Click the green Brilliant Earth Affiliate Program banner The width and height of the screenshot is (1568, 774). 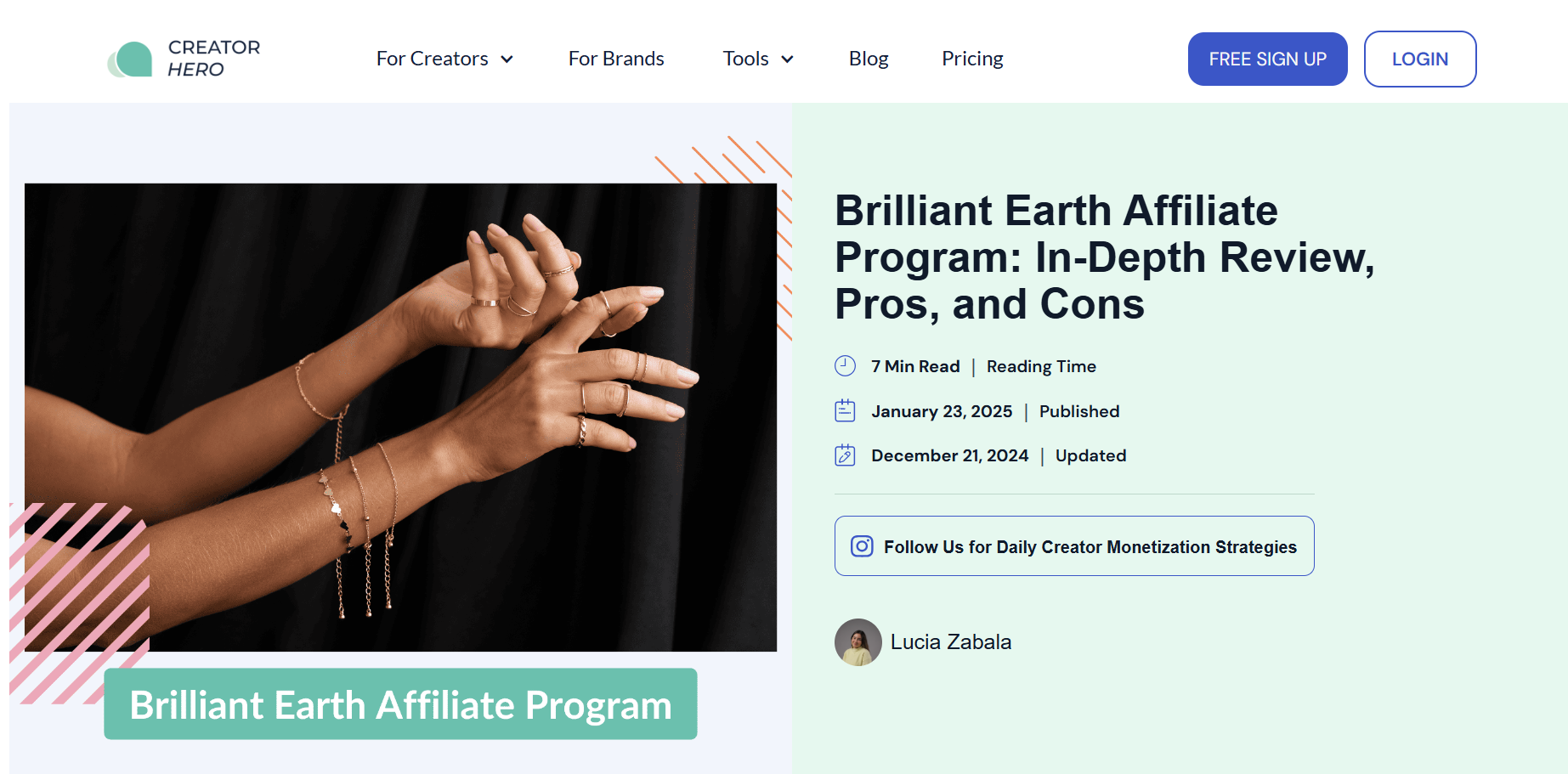click(x=400, y=704)
